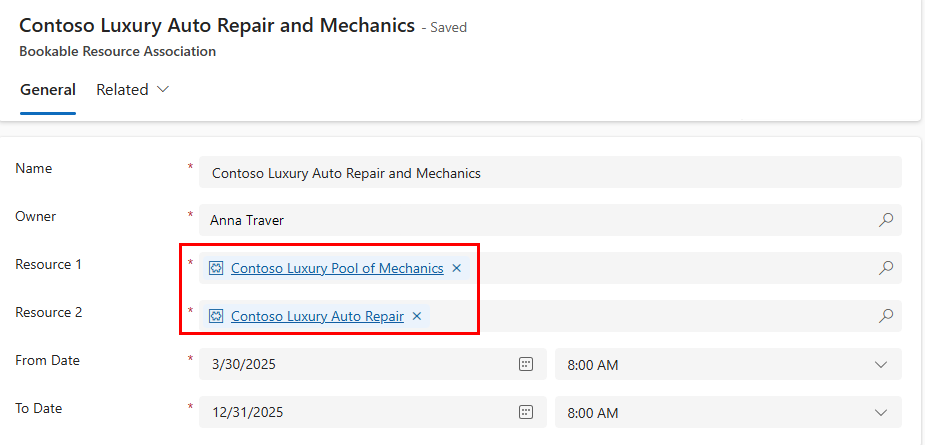This screenshot has height=445, width=925.
Task: Click the To Date field showing 12/31/2025
Action: click(372, 412)
